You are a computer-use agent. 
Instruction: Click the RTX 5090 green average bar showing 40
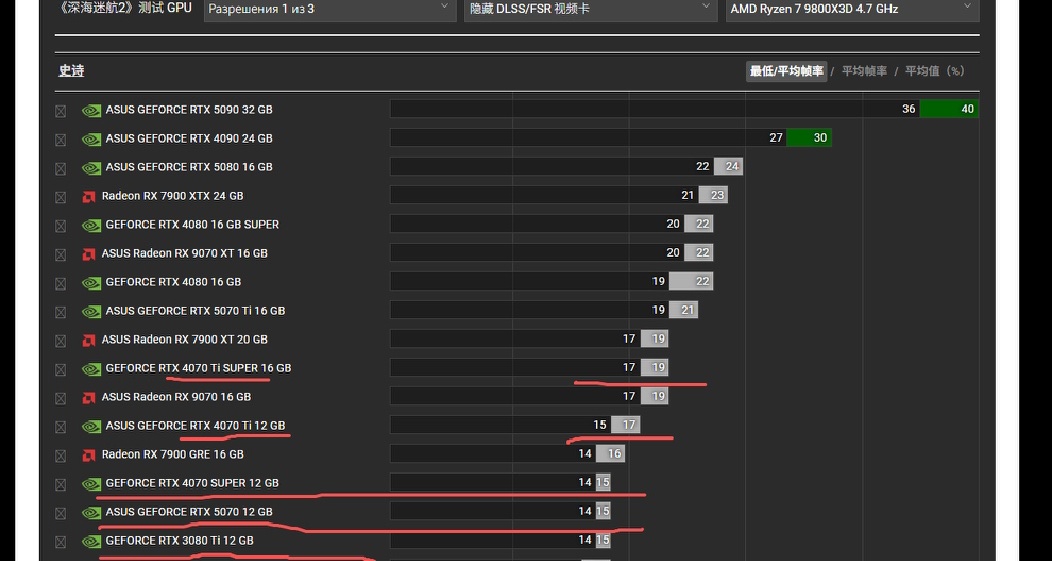point(949,109)
